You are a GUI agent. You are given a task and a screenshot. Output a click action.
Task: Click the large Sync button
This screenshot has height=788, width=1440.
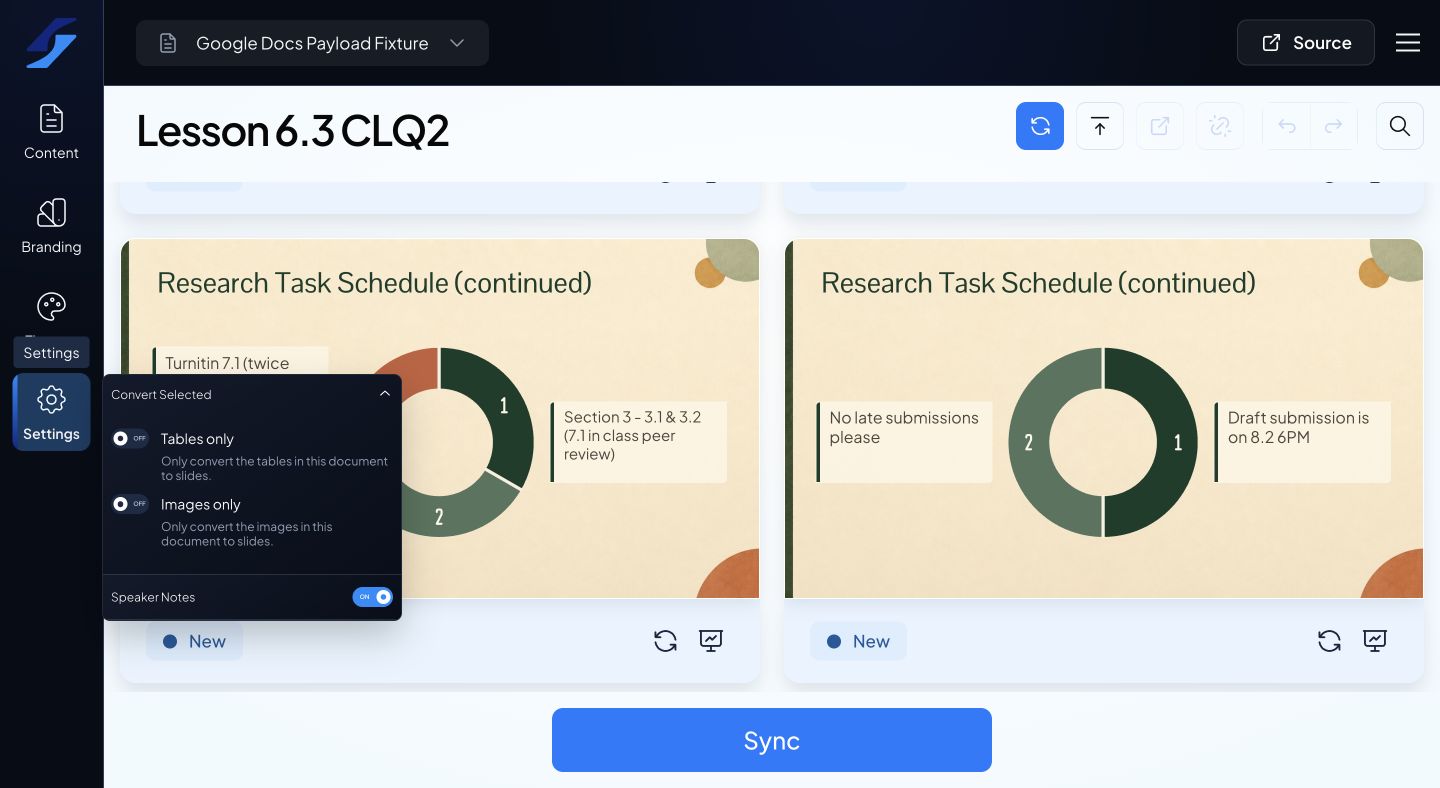pyautogui.click(x=772, y=740)
